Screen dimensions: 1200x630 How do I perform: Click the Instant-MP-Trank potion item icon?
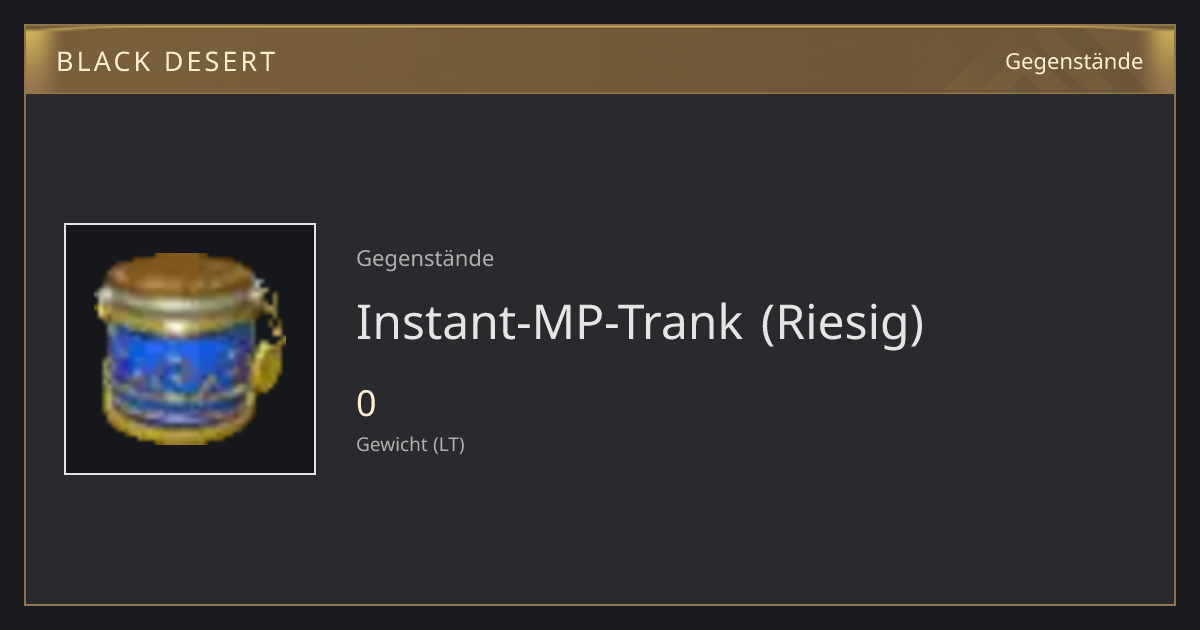(x=190, y=349)
